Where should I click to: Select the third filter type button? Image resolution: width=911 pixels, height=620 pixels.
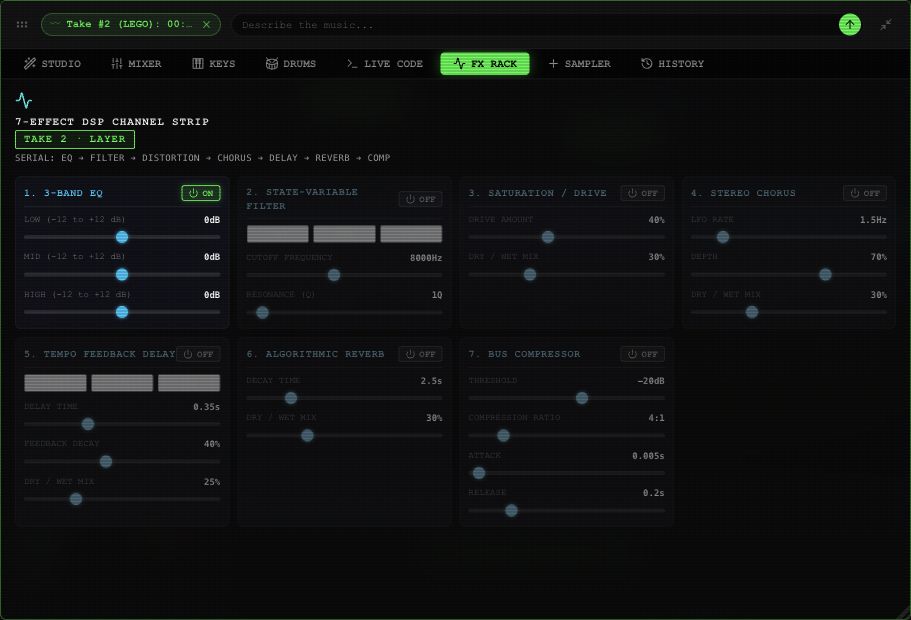click(x=411, y=234)
